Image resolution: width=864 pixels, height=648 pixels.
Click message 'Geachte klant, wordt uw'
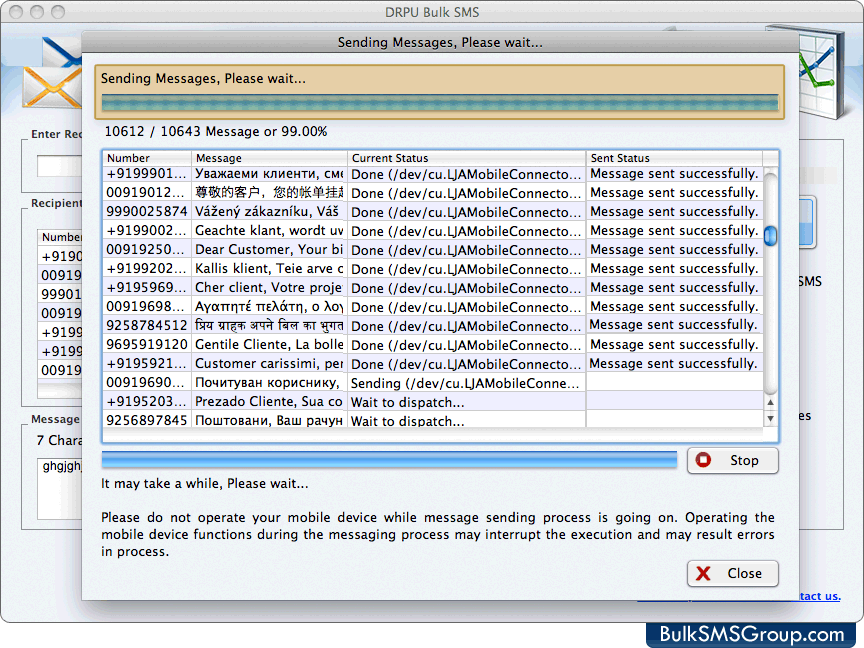point(269,230)
